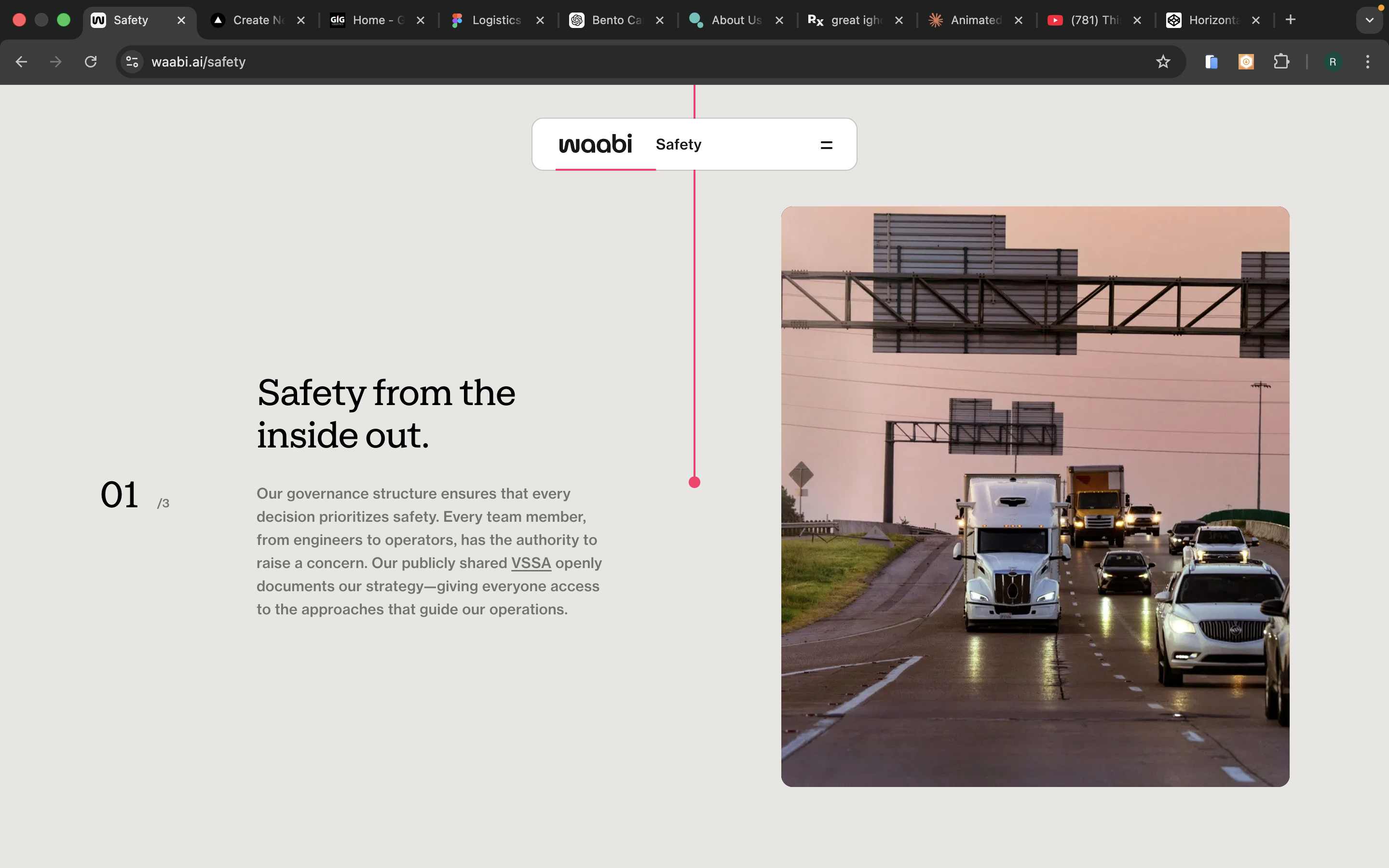This screenshot has height=868, width=1389.
Task: Open the Chrome profile avatar R
Action: [1332, 61]
